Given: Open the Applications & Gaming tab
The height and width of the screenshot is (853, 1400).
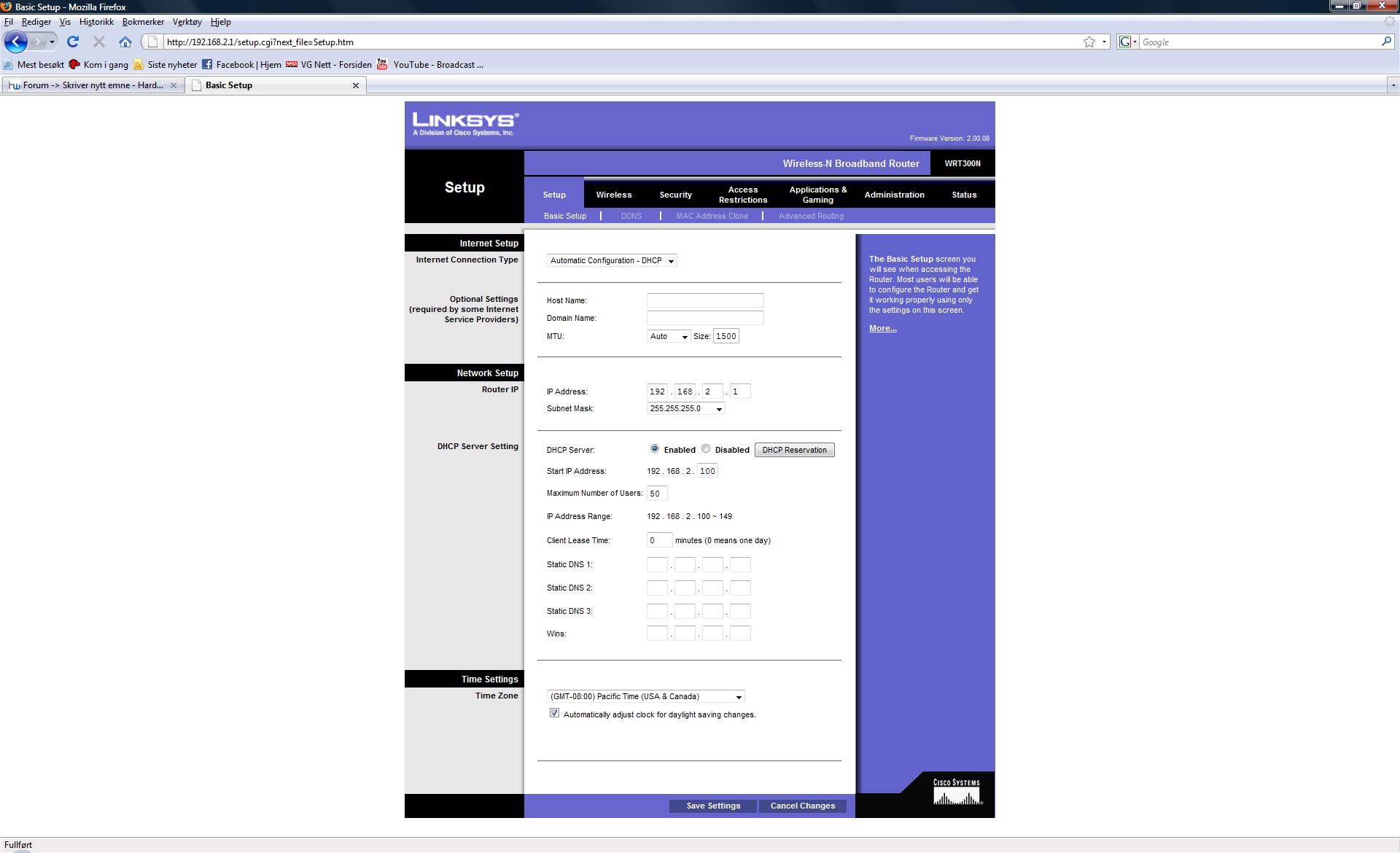Looking at the screenshot, I should point(818,195).
